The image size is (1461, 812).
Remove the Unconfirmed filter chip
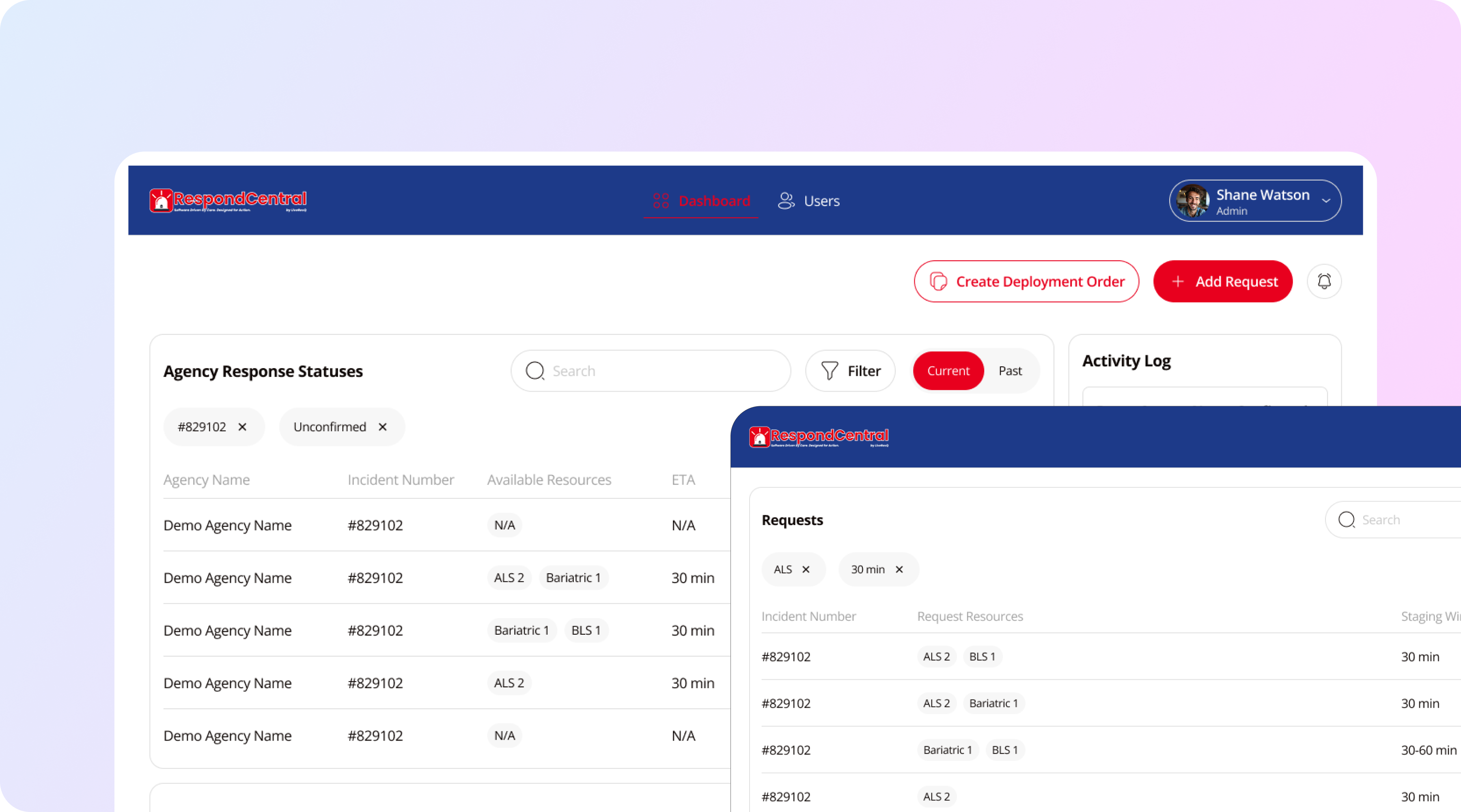[x=383, y=427]
